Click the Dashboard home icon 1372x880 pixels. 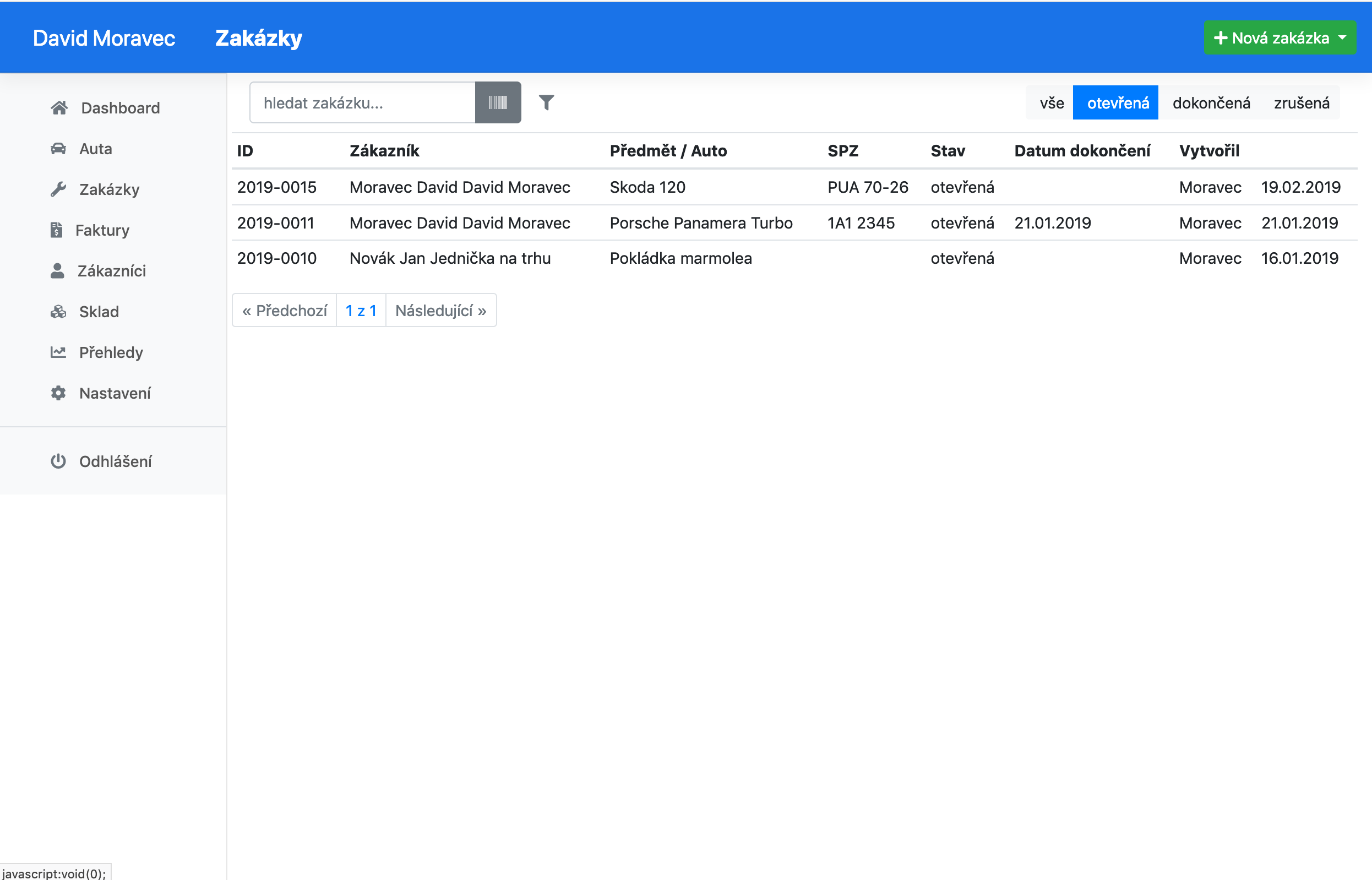coord(59,108)
